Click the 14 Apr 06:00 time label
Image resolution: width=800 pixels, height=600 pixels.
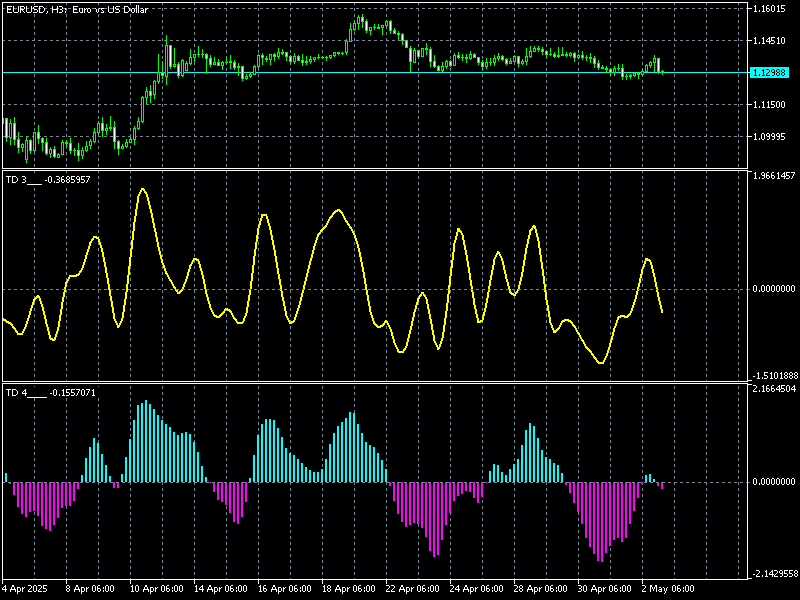[x=221, y=589]
